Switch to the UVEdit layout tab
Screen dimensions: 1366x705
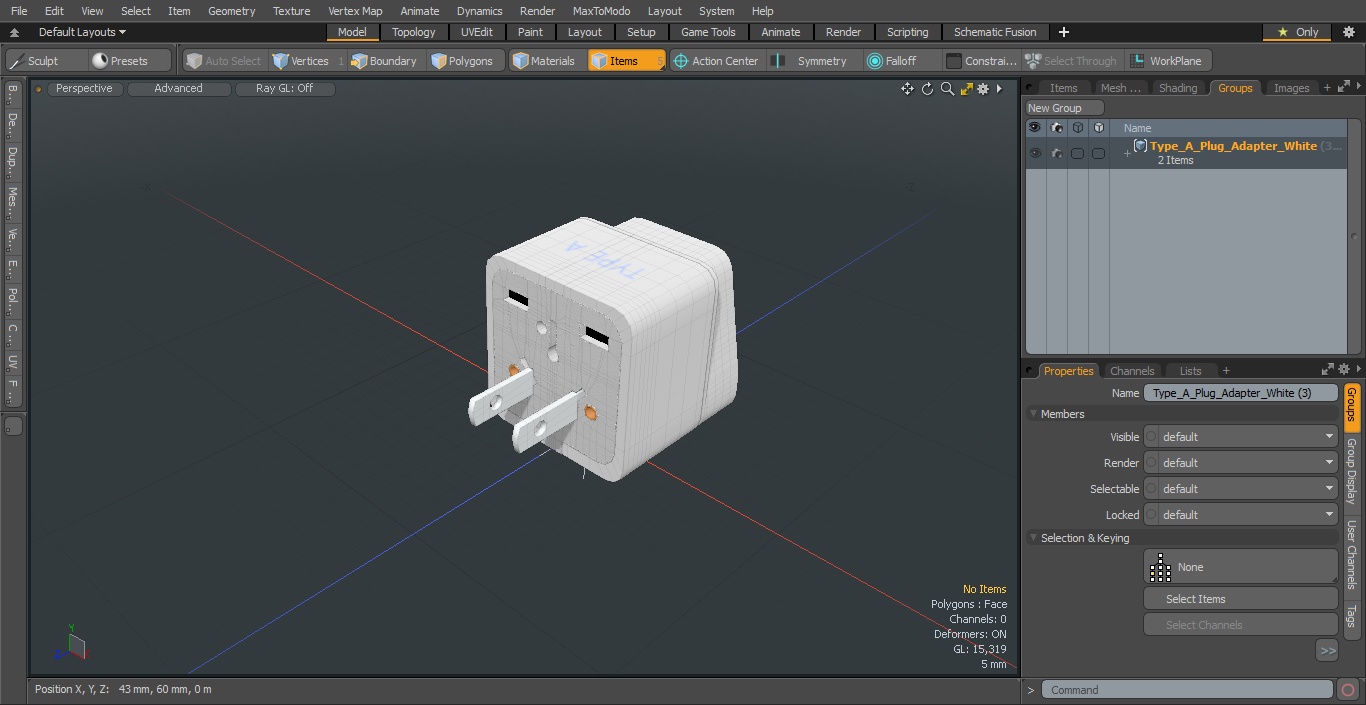pyautogui.click(x=477, y=32)
